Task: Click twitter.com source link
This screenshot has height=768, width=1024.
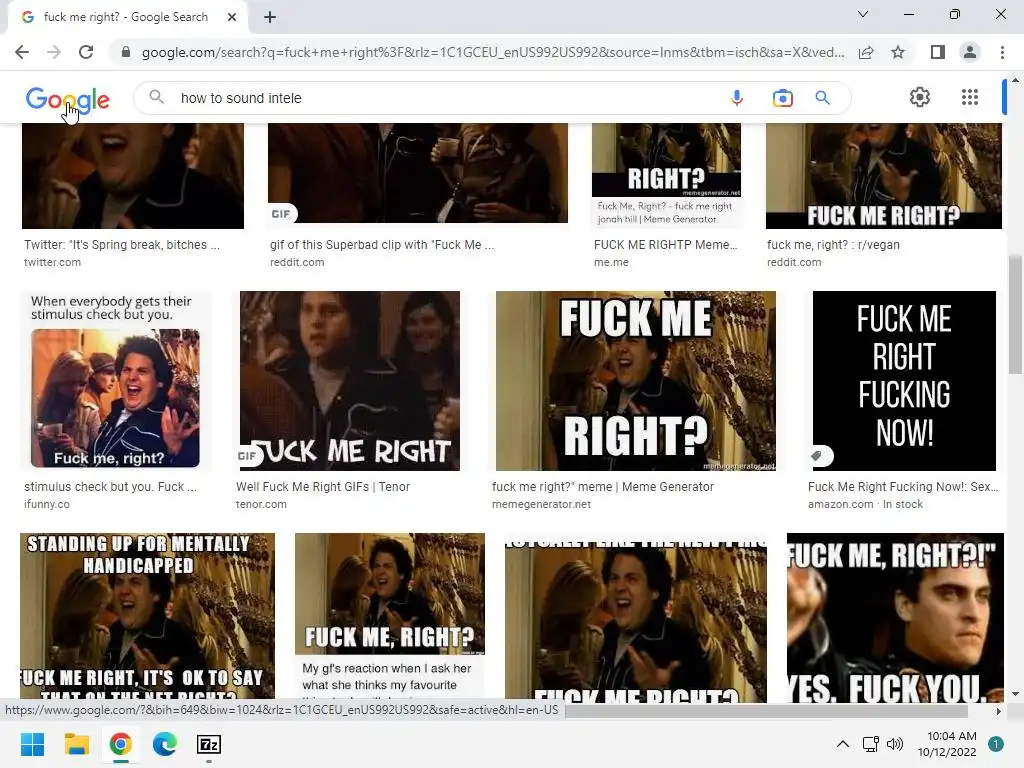Action: pos(52,262)
